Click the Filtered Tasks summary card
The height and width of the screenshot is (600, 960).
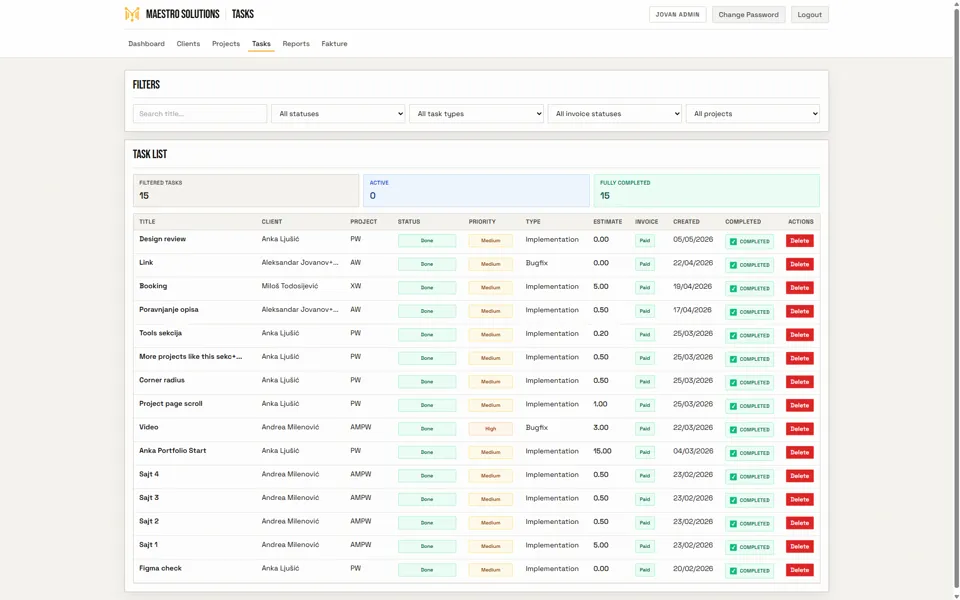tap(246, 190)
